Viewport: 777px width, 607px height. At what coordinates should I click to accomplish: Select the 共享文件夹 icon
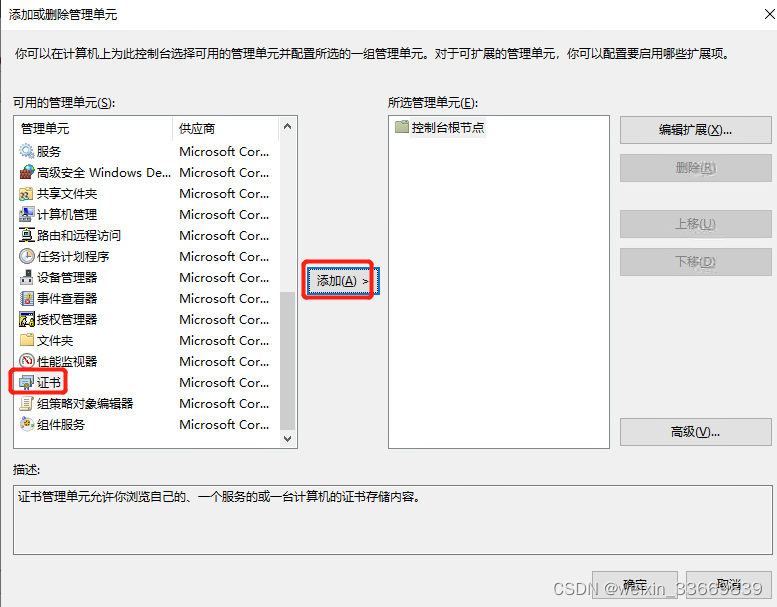26,193
